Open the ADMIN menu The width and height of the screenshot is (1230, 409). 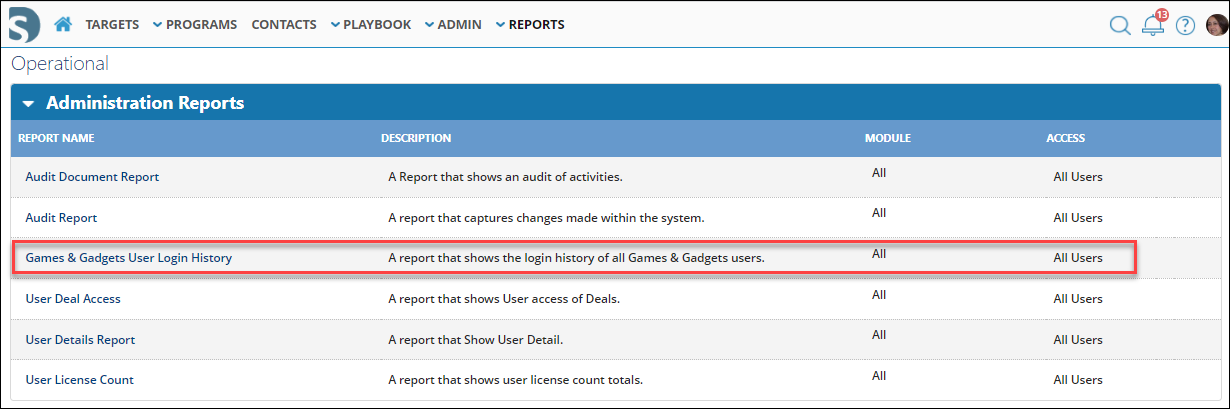(459, 24)
